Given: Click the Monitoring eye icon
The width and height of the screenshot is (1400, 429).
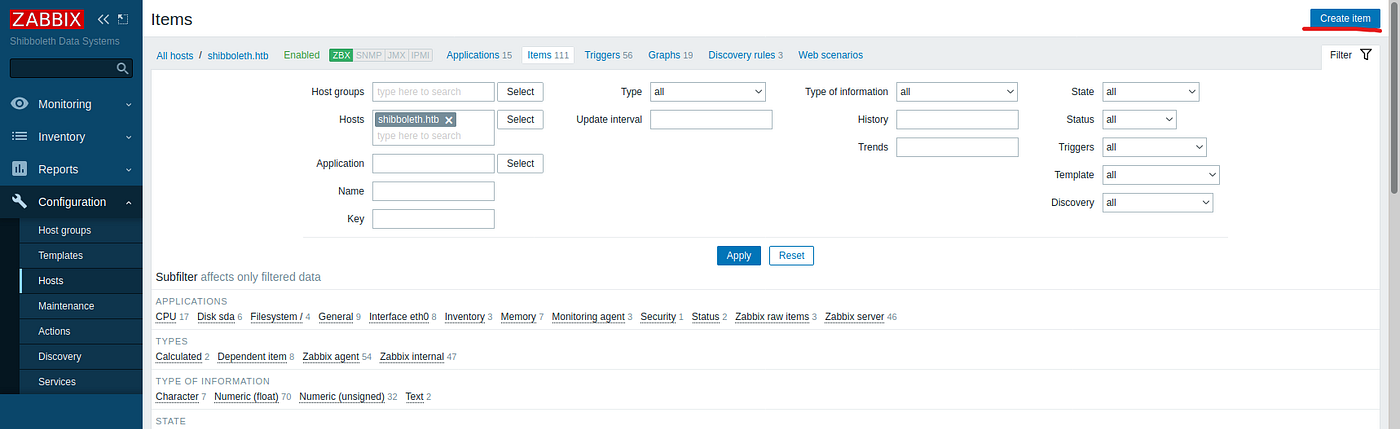Looking at the screenshot, I should pyautogui.click(x=19, y=104).
